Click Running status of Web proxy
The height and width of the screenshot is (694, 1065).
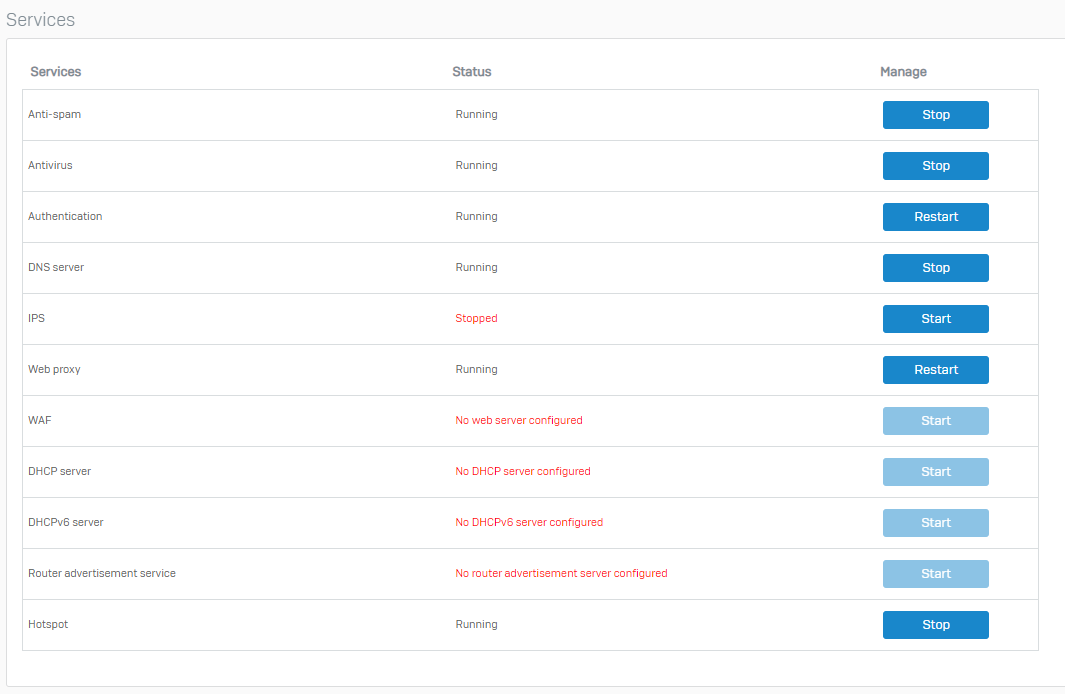(x=476, y=369)
